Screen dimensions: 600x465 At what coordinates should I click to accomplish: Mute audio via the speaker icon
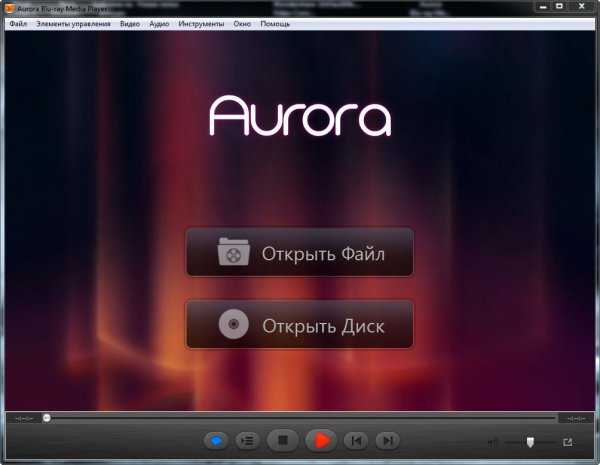pos(493,442)
